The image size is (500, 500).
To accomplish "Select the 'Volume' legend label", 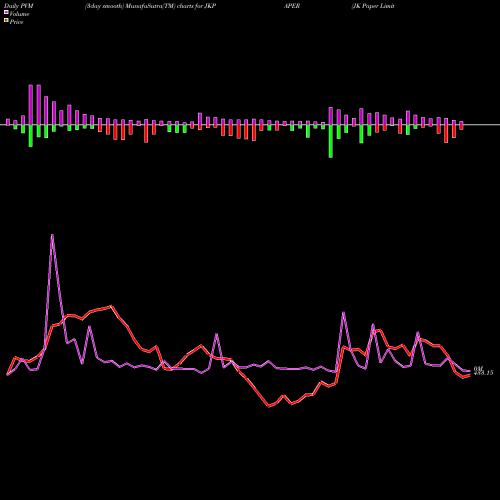I will pos(19,14).
